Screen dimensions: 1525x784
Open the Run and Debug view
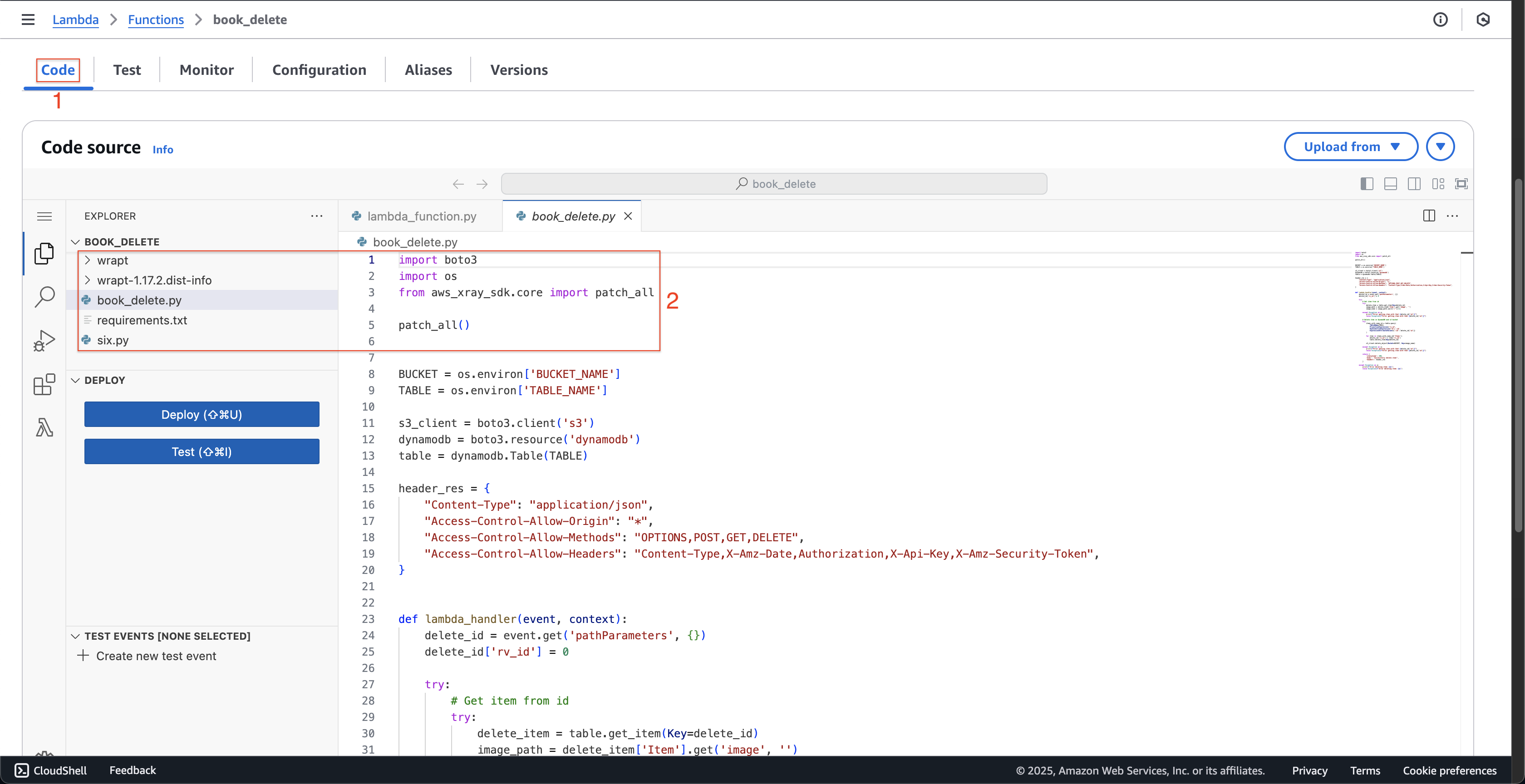click(44, 341)
